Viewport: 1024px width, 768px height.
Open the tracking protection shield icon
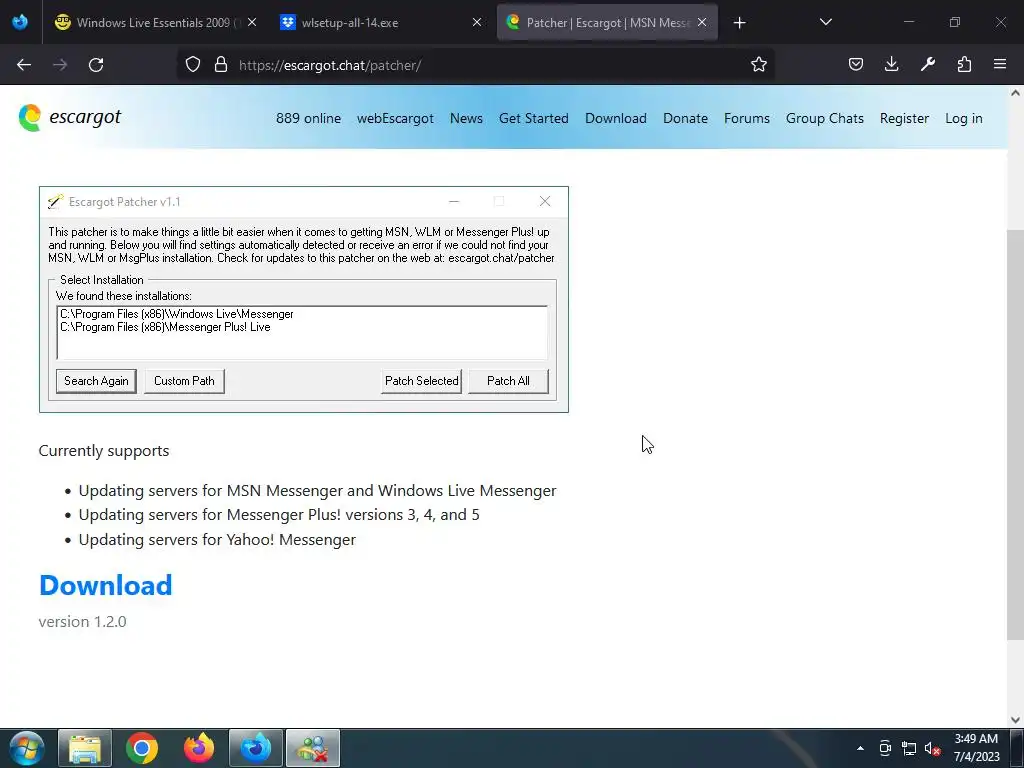(193, 65)
